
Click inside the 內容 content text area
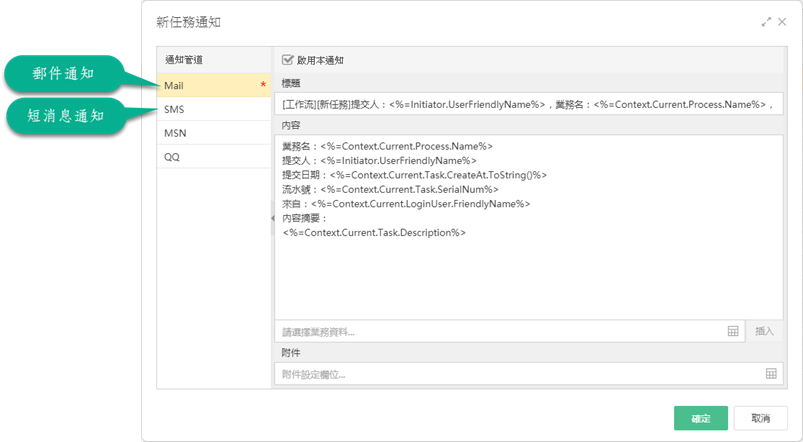529,227
